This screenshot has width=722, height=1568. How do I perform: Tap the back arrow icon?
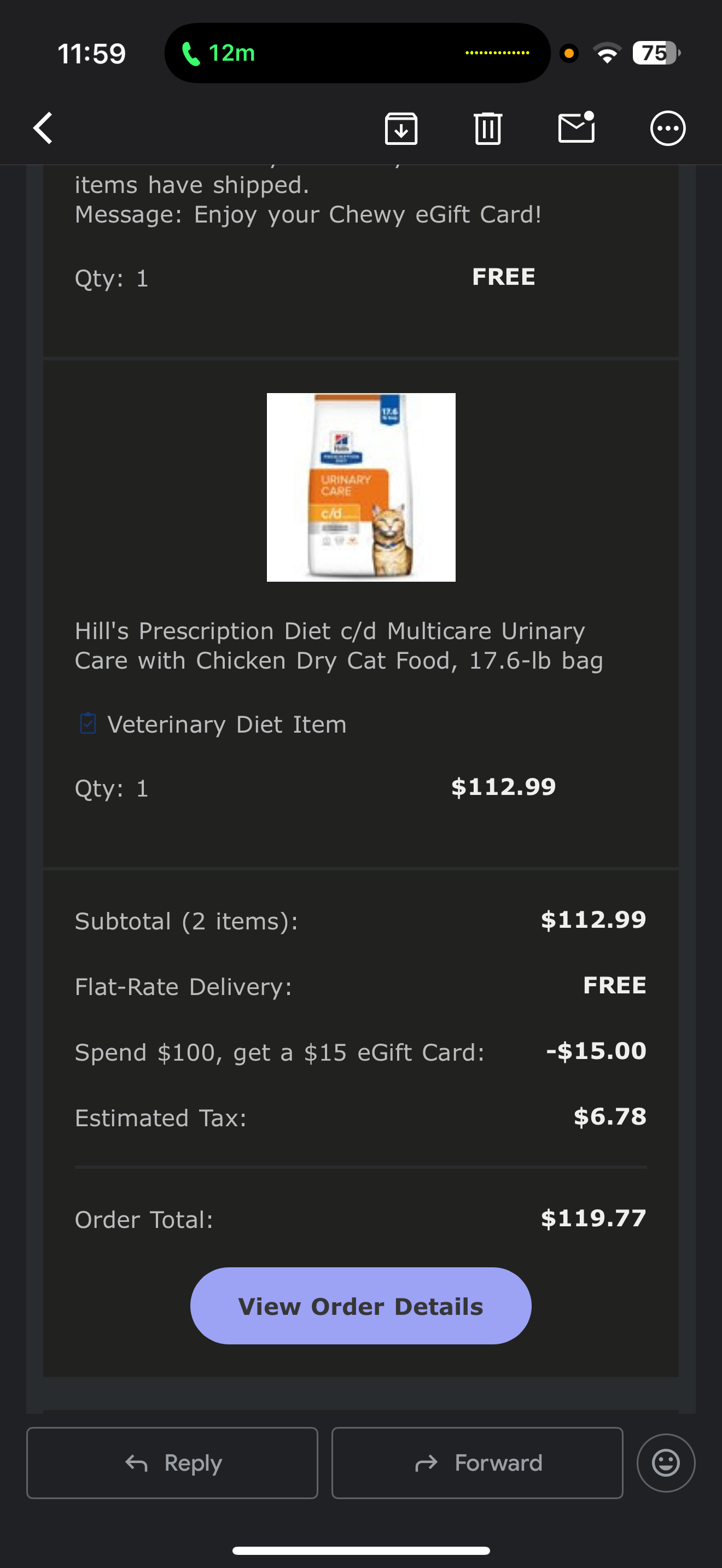click(43, 128)
